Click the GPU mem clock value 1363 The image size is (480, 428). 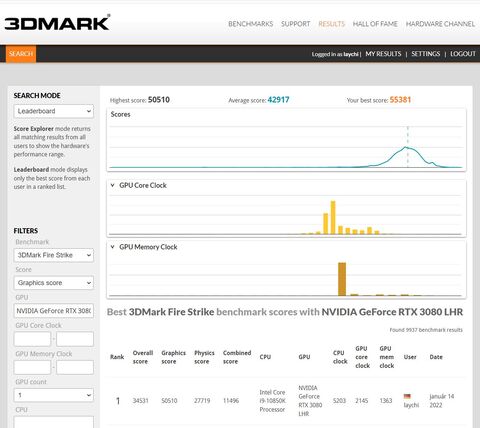(x=386, y=401)
